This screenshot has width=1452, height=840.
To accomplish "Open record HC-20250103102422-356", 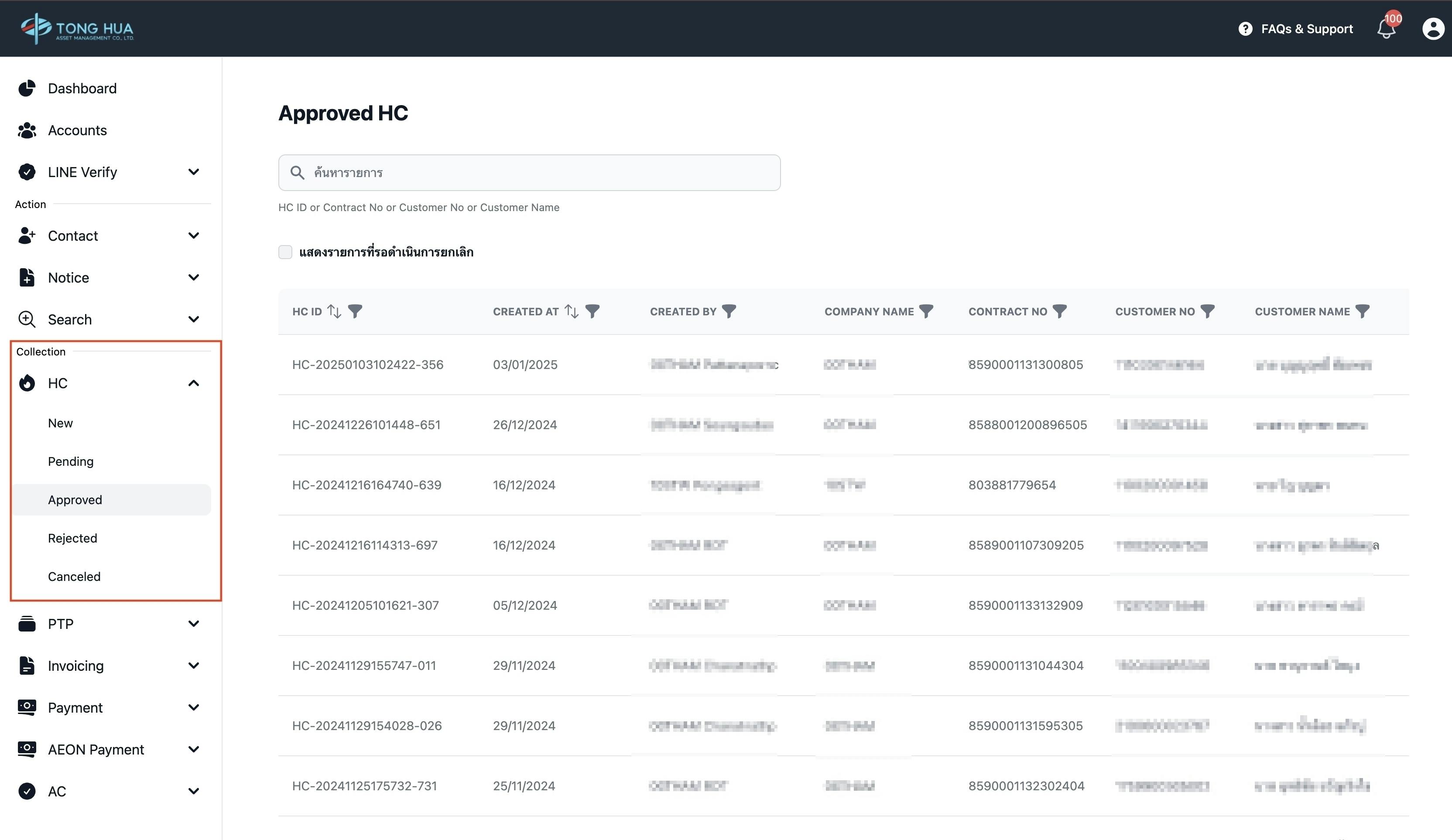I will coord(368,365).
